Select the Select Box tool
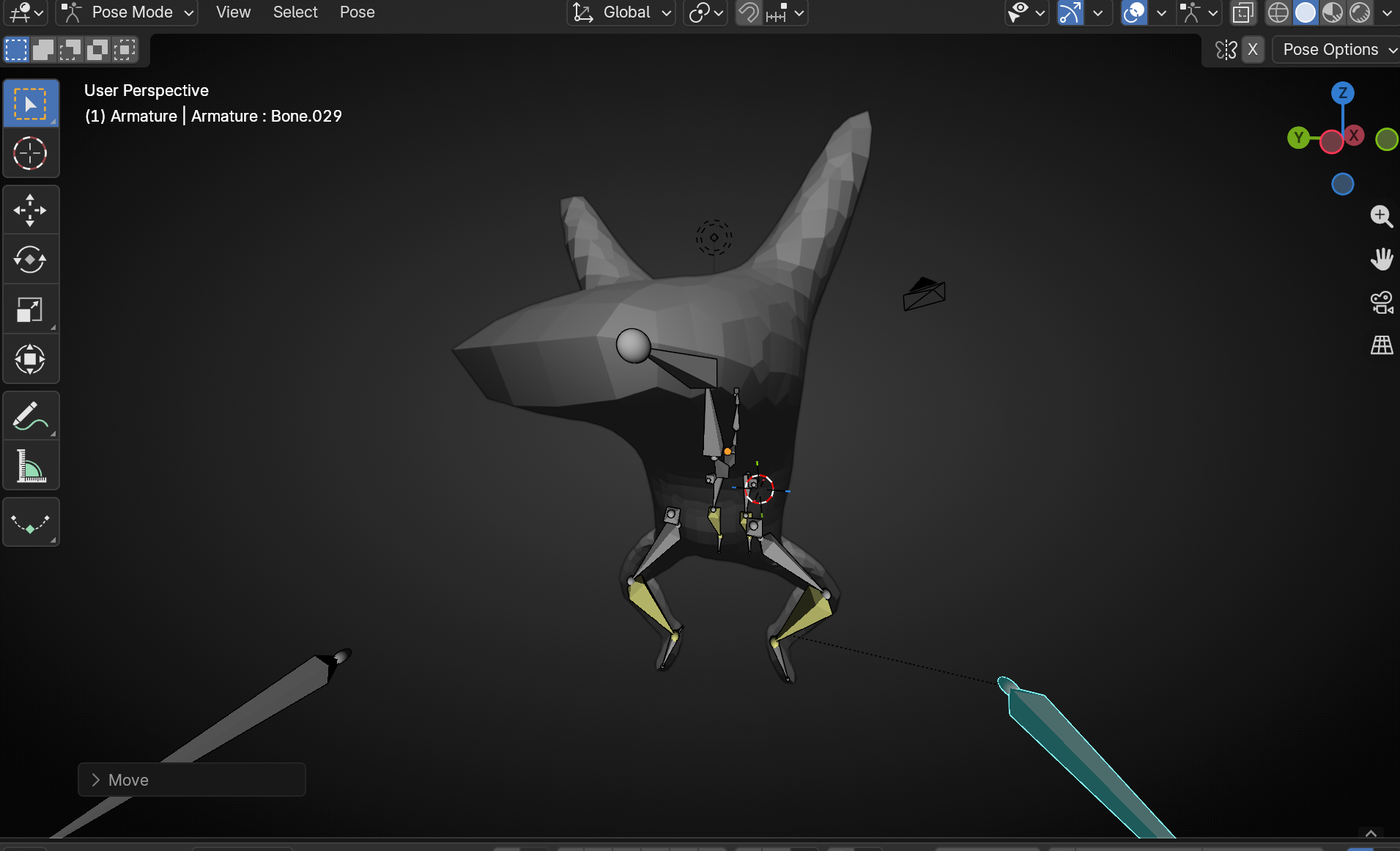The height and width of the screenshot is (851, 1400). click(x=31, y=103)
